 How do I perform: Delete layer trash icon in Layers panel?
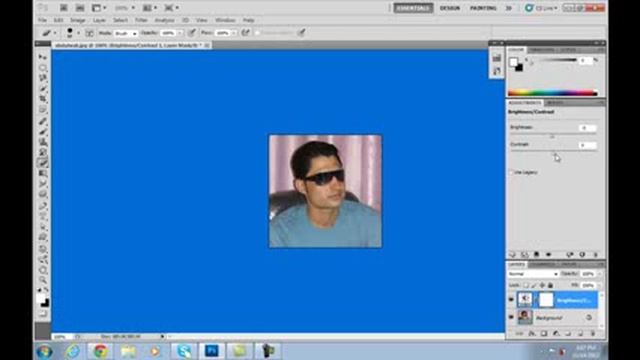tap(593, 334)
